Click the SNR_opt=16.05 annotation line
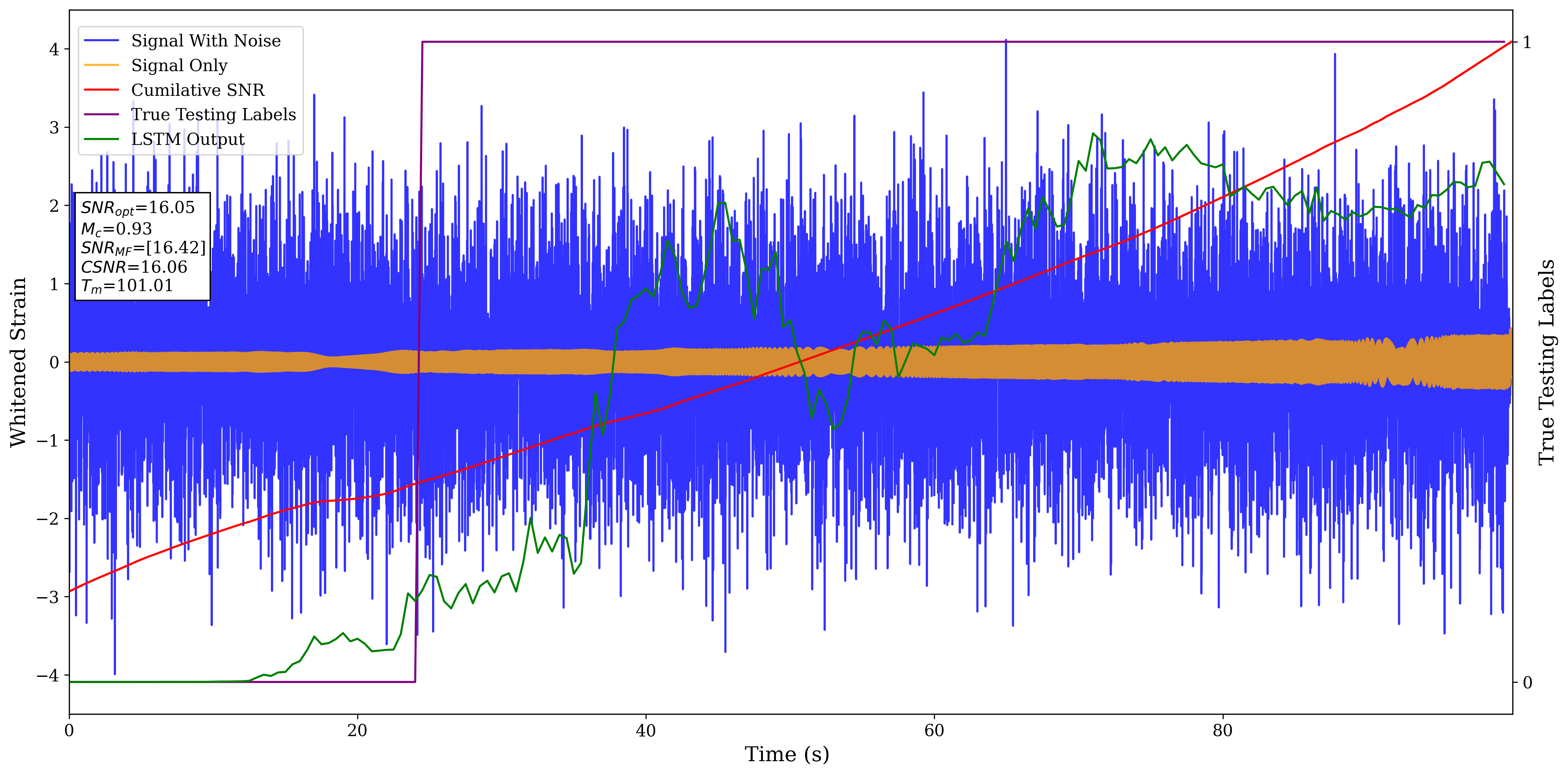The image size is (1568, 775). click(137, 208)
